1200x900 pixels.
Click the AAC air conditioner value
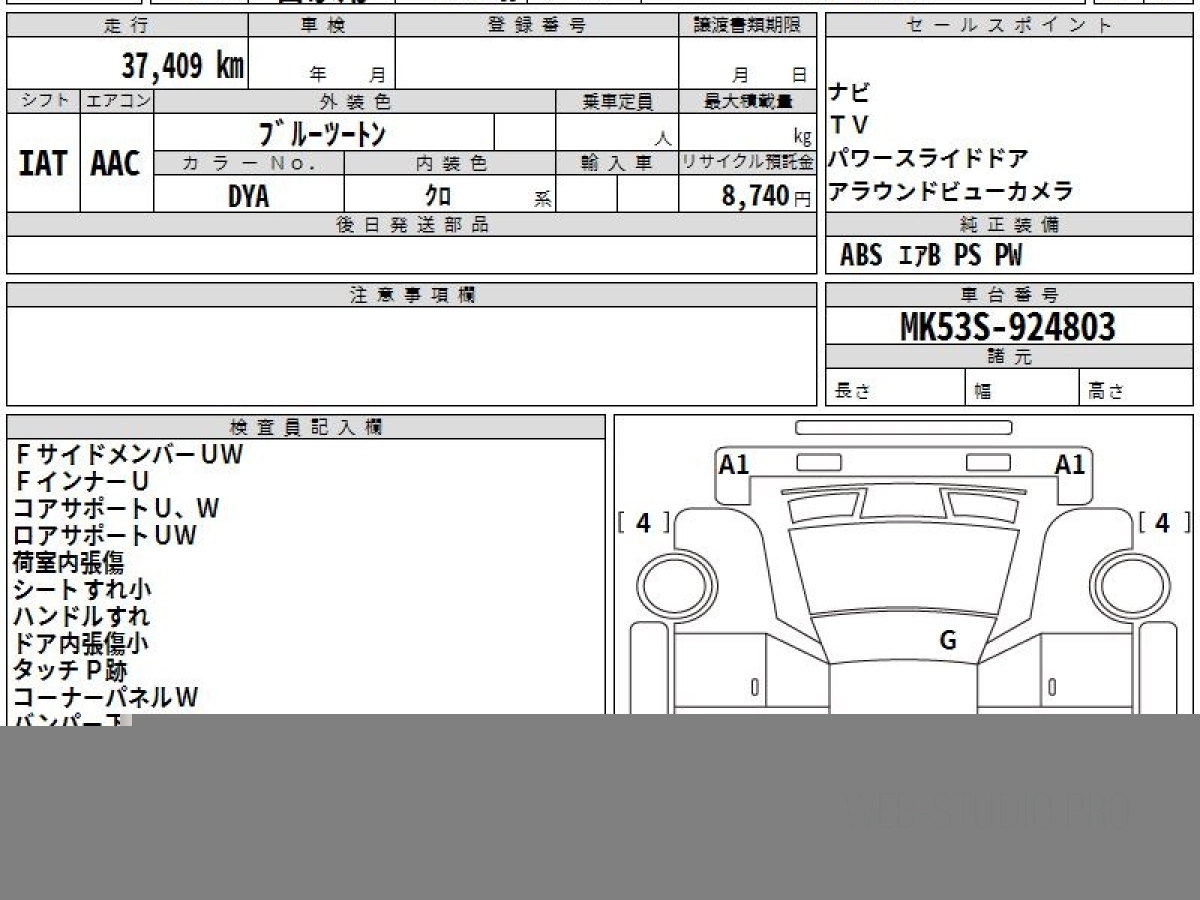coord(116,163)
